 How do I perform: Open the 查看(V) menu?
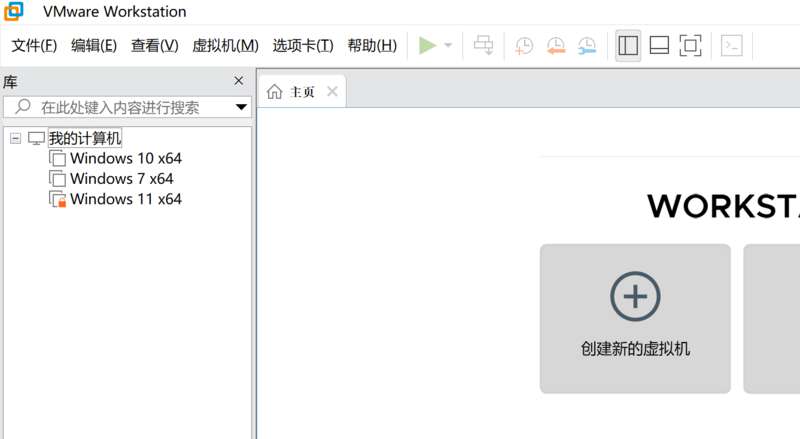pos(155,45)
